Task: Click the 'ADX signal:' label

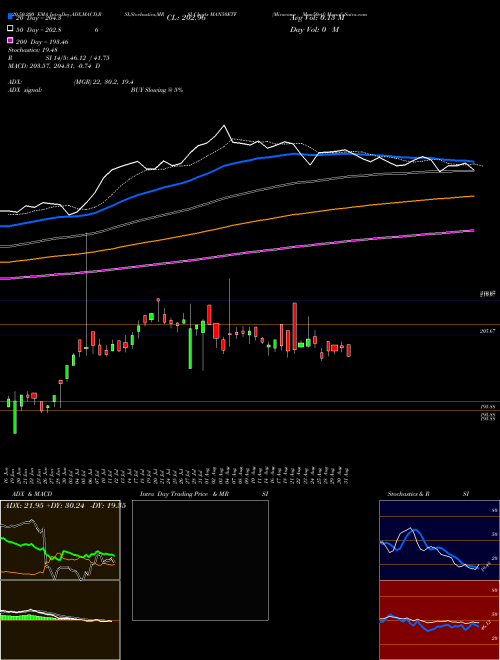Action: click(25, 90)
